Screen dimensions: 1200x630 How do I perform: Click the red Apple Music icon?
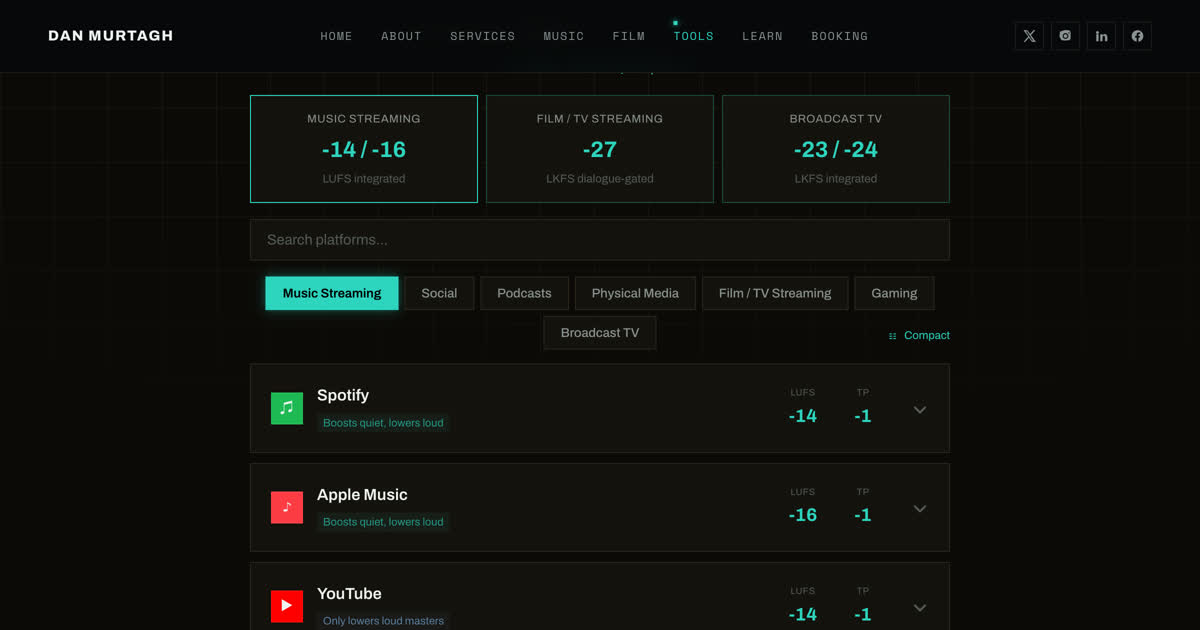pyautogui.click(x=287, y=507)
